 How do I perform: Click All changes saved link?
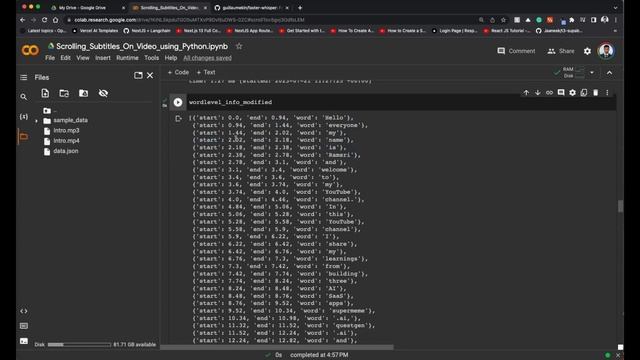(x=207, y=58)
